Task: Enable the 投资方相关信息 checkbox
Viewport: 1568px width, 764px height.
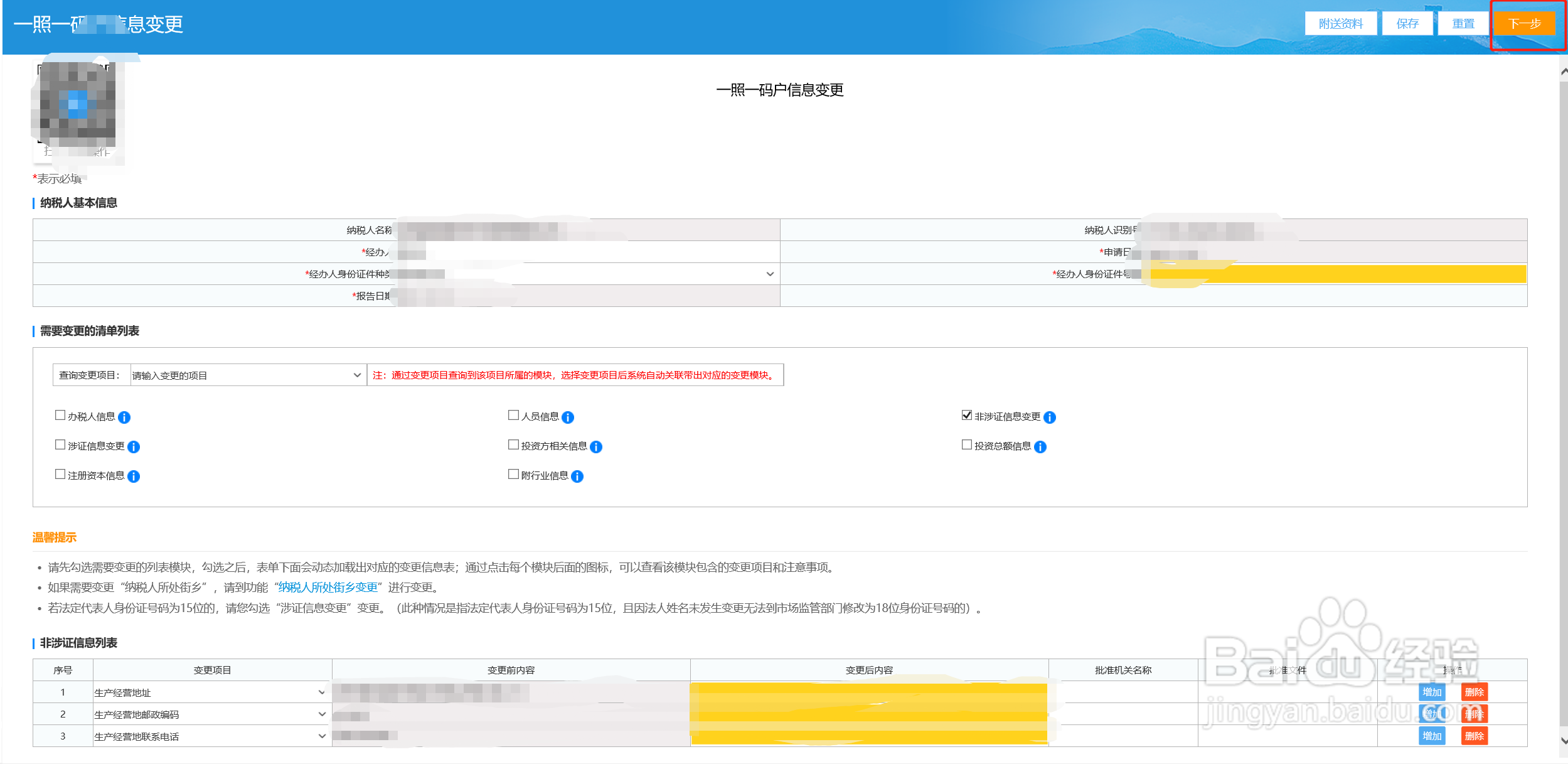Action: point(513,444)
